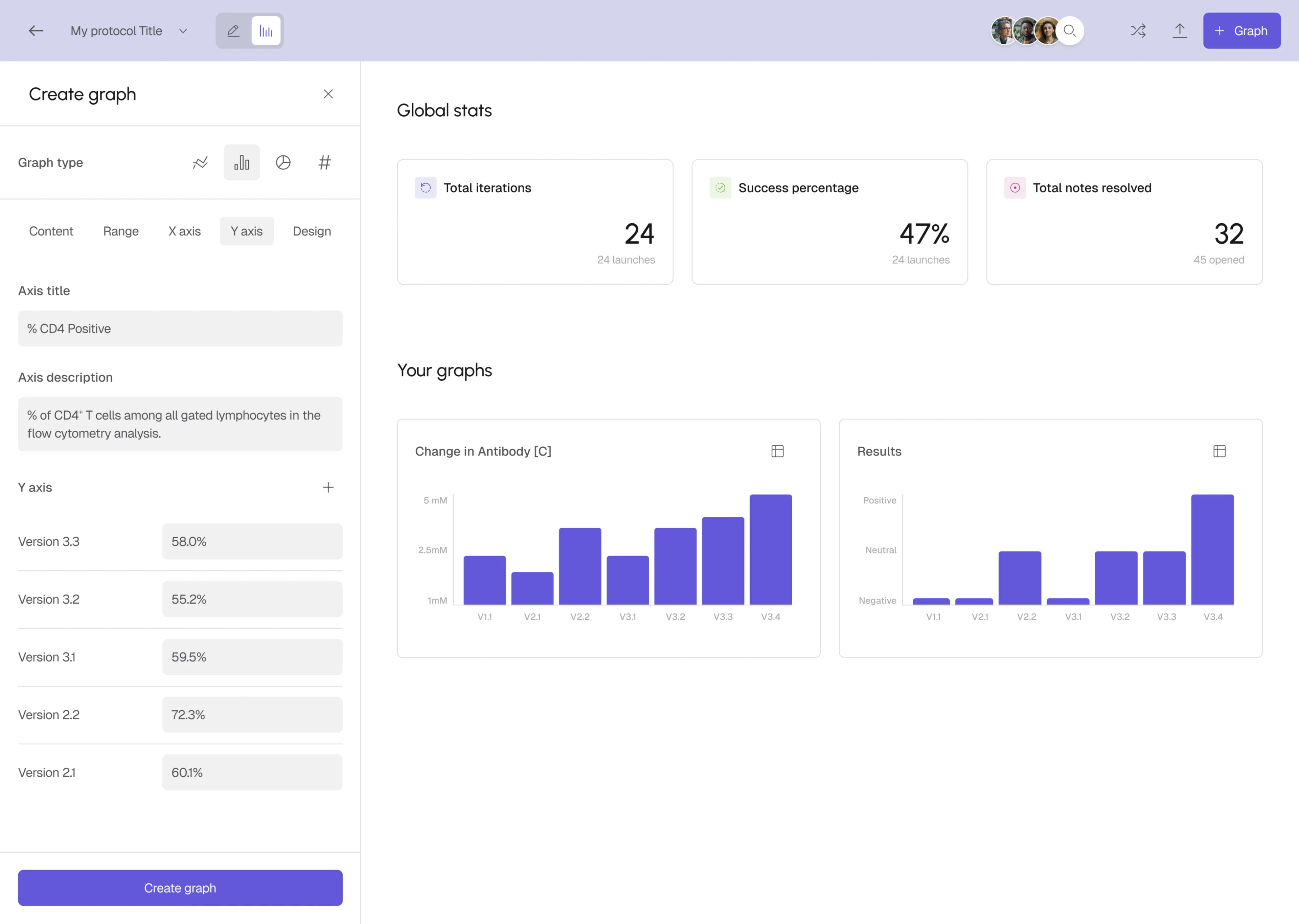
Task: Select the number (#) graph type
Action: [325, 163]
